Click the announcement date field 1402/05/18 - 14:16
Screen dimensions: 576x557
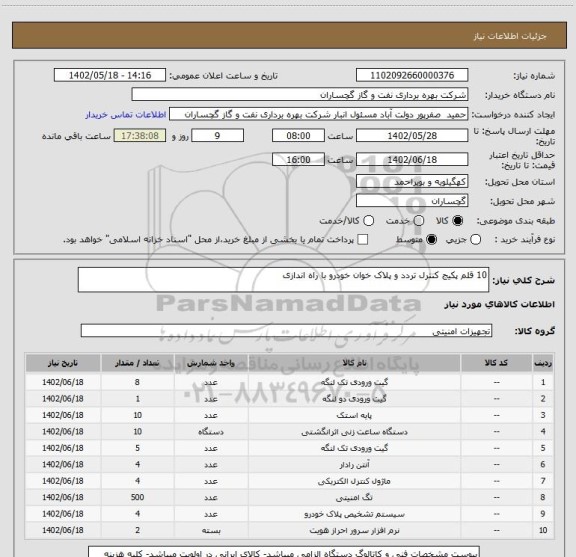point(110,75)
